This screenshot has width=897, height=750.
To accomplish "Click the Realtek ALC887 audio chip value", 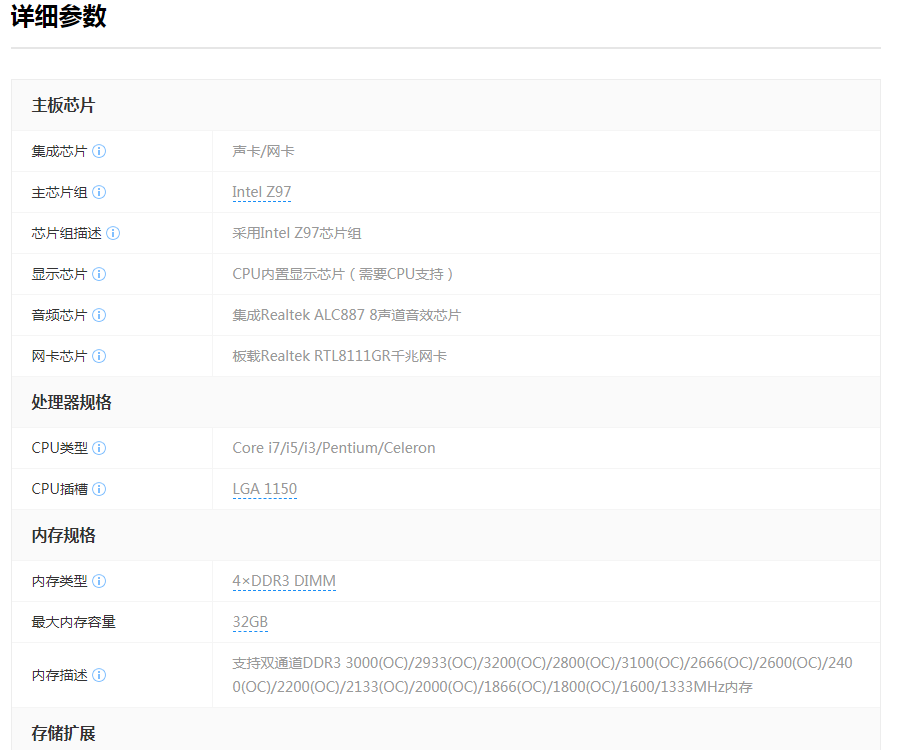I will tap(346, 315).
